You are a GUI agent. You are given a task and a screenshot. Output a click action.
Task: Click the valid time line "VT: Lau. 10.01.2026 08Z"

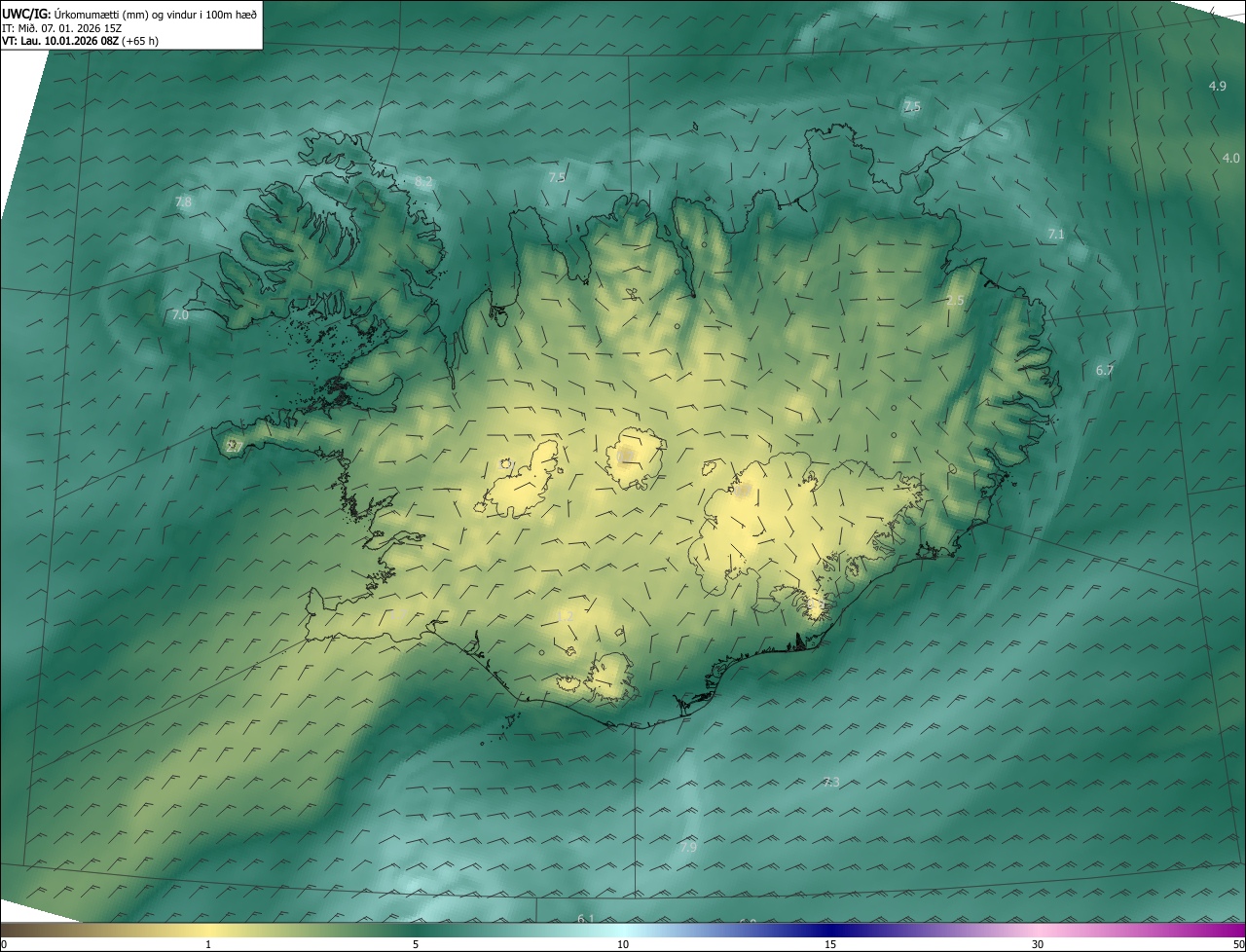tap(62, 41)
